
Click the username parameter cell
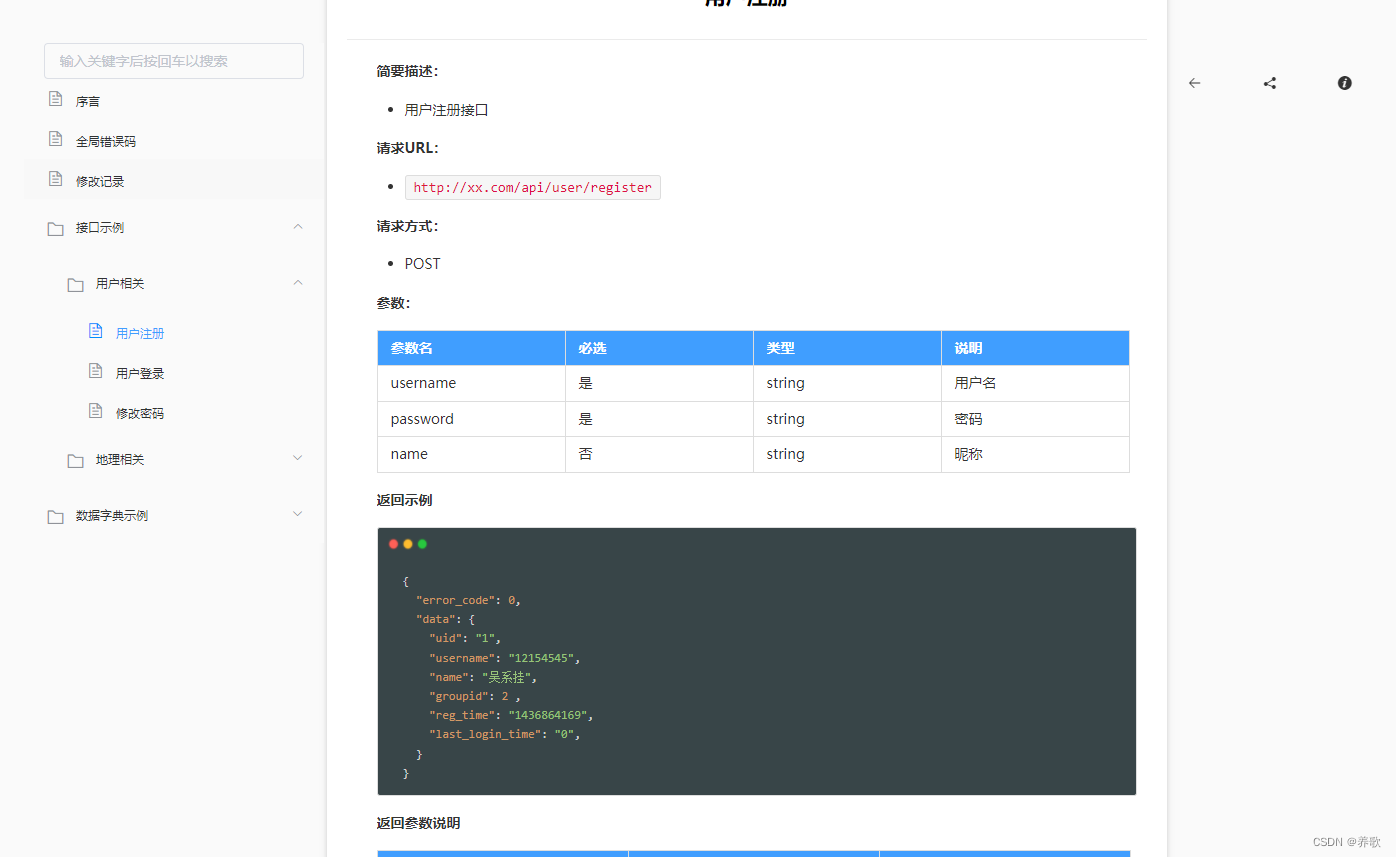[471, 383]
